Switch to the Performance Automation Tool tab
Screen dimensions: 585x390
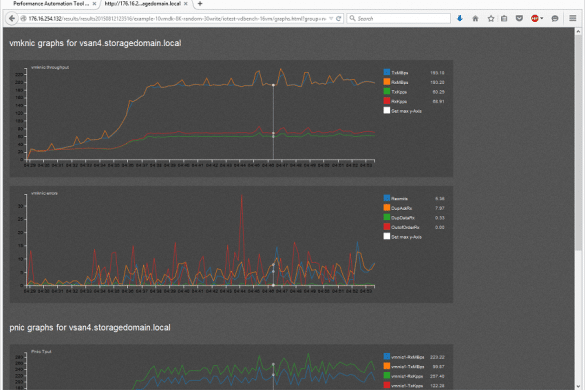(51, 4)
